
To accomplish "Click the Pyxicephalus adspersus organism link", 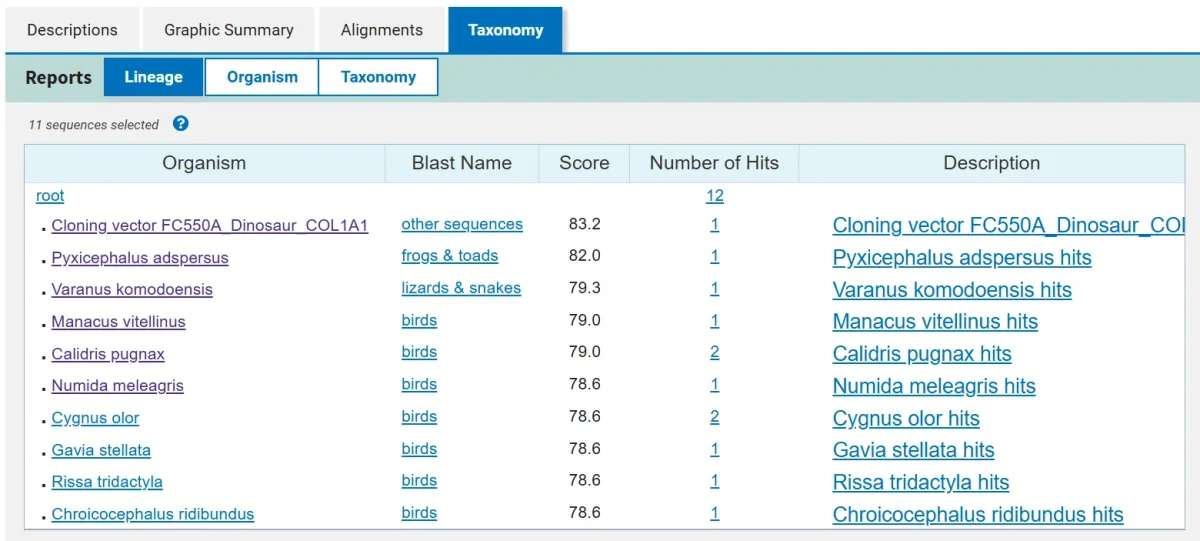I will point(140,258).
